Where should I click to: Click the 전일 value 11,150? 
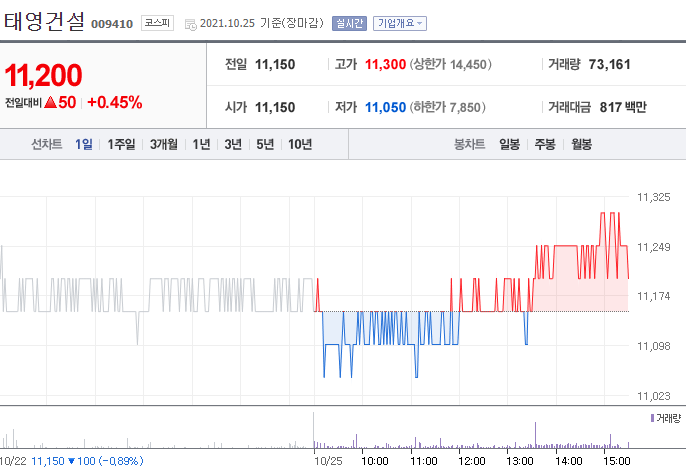(275, 64)
